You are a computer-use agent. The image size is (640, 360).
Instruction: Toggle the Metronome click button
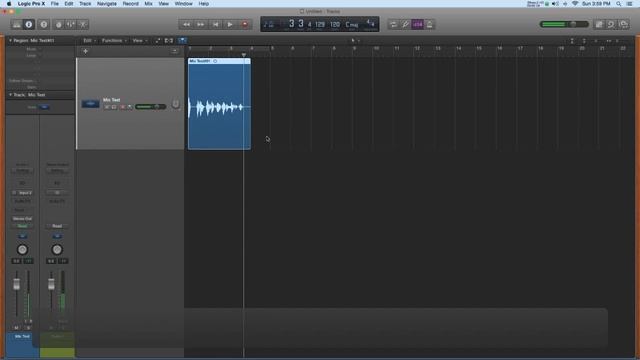[x=429, y=24]
